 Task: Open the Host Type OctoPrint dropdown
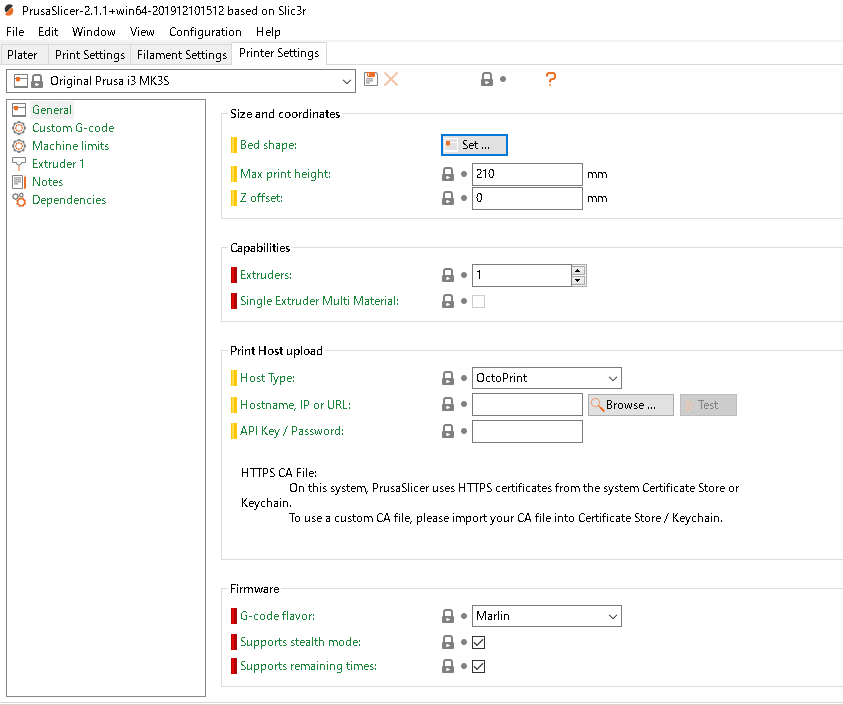click(x=547, y=378)
